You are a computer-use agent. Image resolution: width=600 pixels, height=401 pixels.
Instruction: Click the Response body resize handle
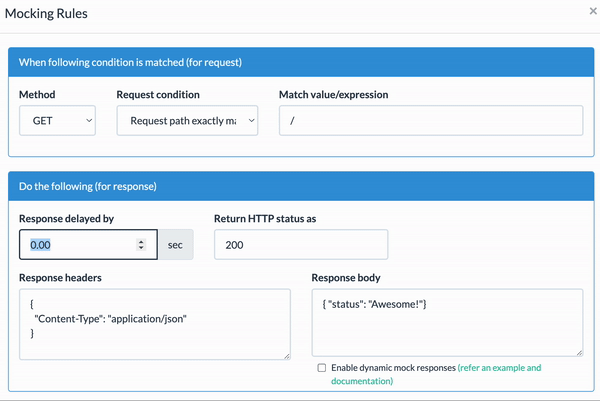pyautogui.click(x=579, y=352)
